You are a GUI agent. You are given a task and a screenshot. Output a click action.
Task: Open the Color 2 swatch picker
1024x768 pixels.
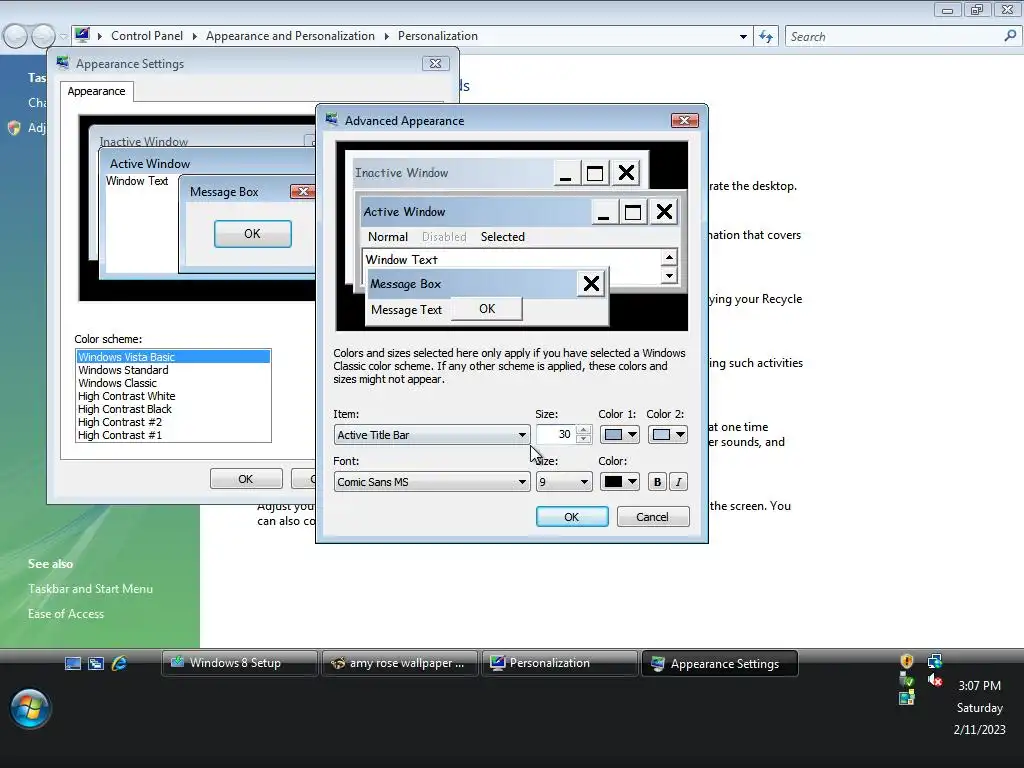tap(667, 435)
